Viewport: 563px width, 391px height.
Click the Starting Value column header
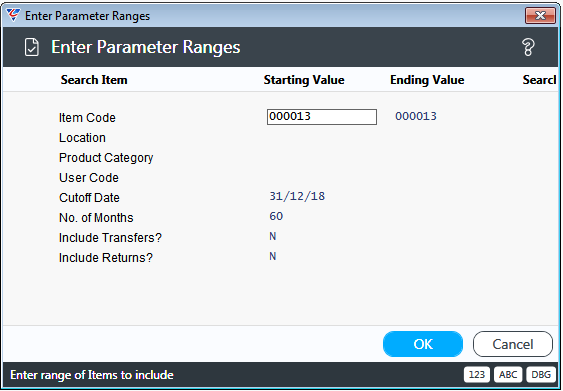304,80
